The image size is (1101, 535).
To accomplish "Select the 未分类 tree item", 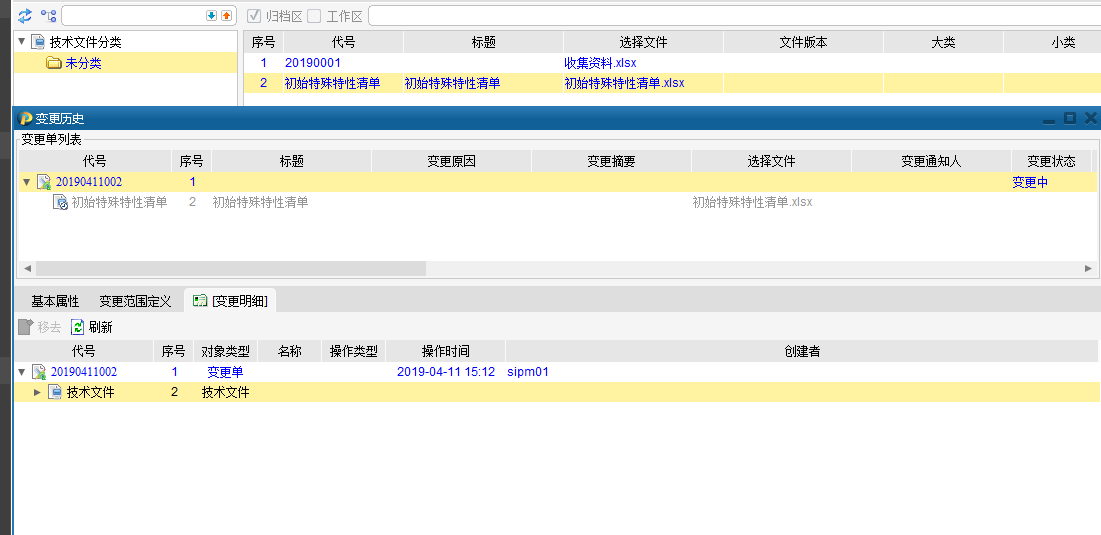I will click(x=84, y=63).
